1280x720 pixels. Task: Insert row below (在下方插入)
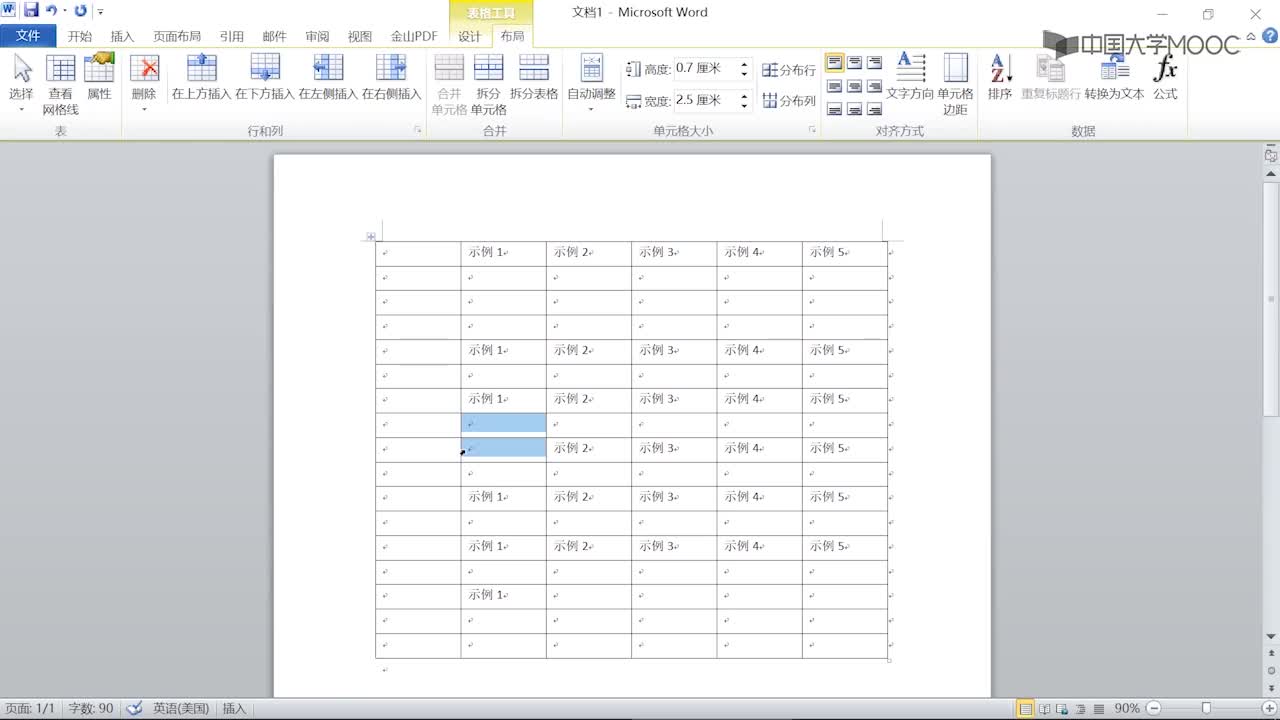pyautogui.click(x=265, y=78)
